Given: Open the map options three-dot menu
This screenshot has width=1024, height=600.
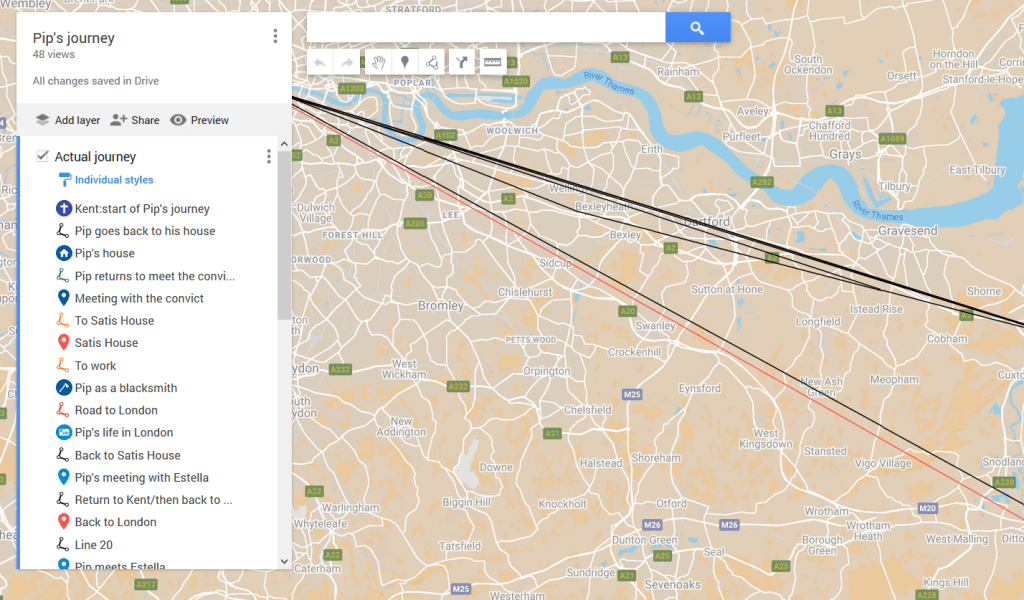Looking at the screenshot, I should 275,37.
